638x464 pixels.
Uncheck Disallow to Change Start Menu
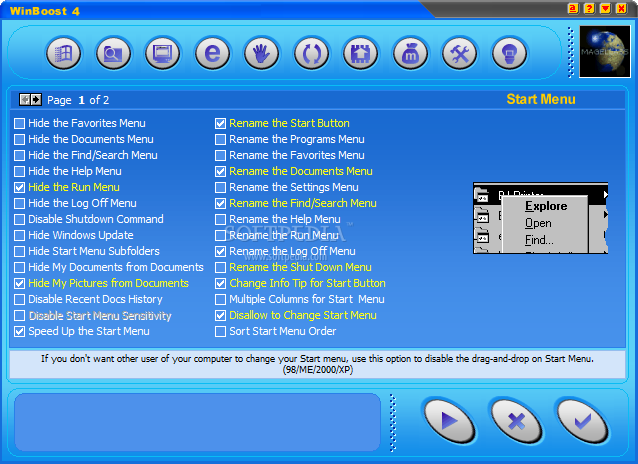click(x=220, y=315)
